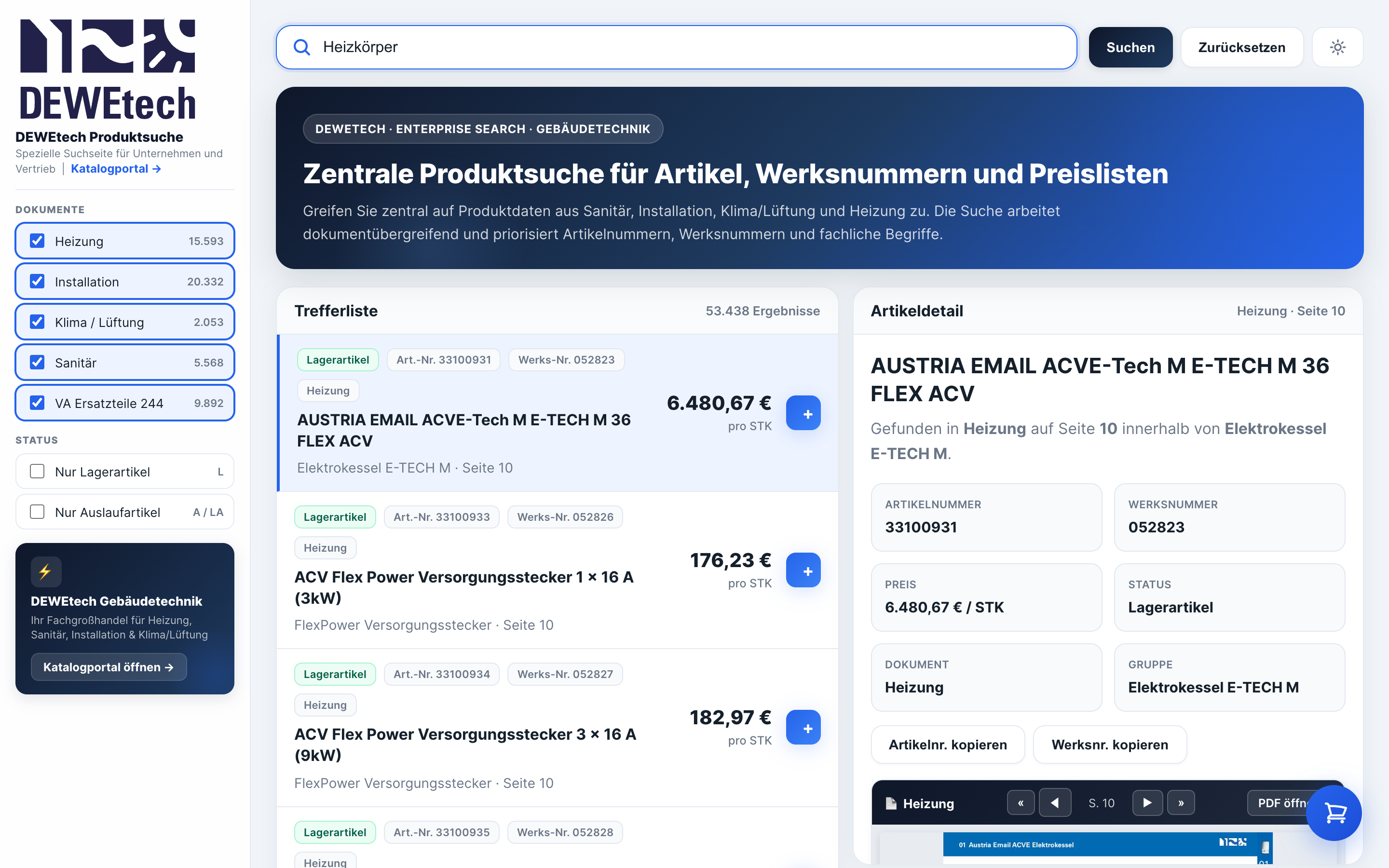Open the floating shopping cart button
Screen dimensions: 1389x868
click(1334, 813)
